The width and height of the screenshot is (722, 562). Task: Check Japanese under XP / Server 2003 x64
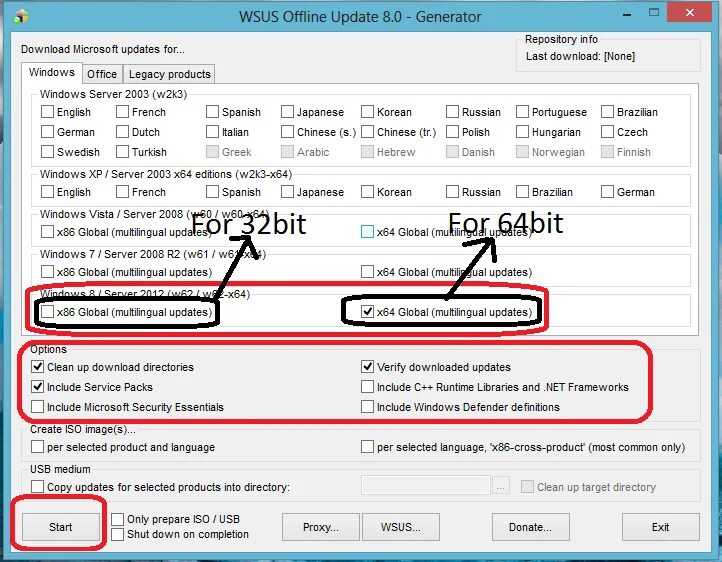[x=287, y=191]
